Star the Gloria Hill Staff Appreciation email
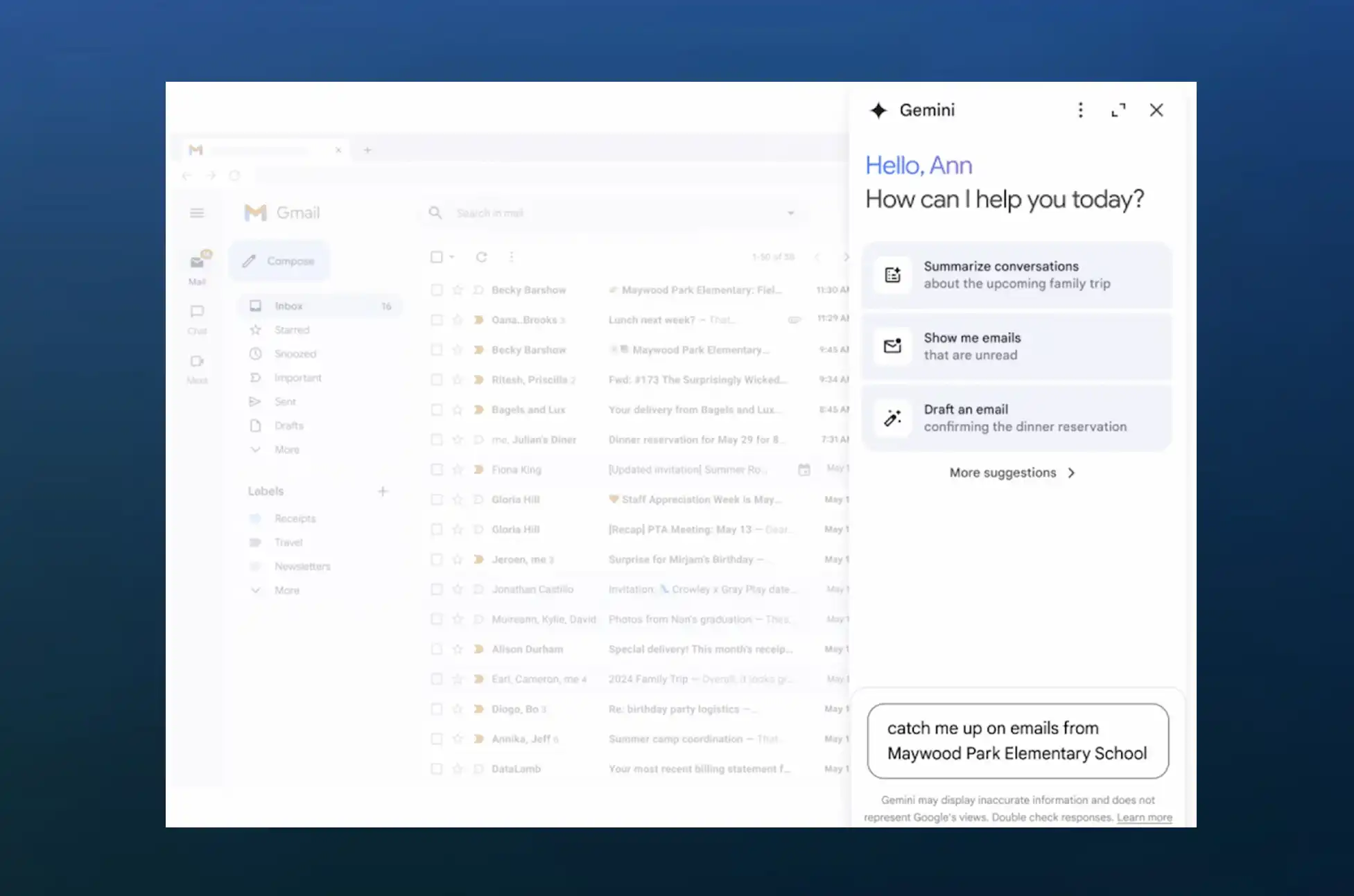Viewport: 1354px width, 896px height. point(458,499)
